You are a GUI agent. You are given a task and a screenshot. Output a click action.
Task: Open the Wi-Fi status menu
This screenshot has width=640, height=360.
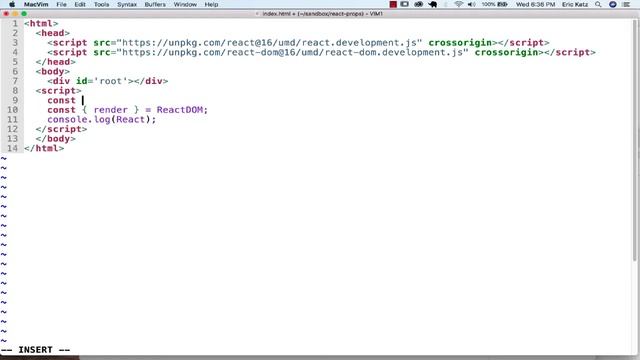point(458,4)
